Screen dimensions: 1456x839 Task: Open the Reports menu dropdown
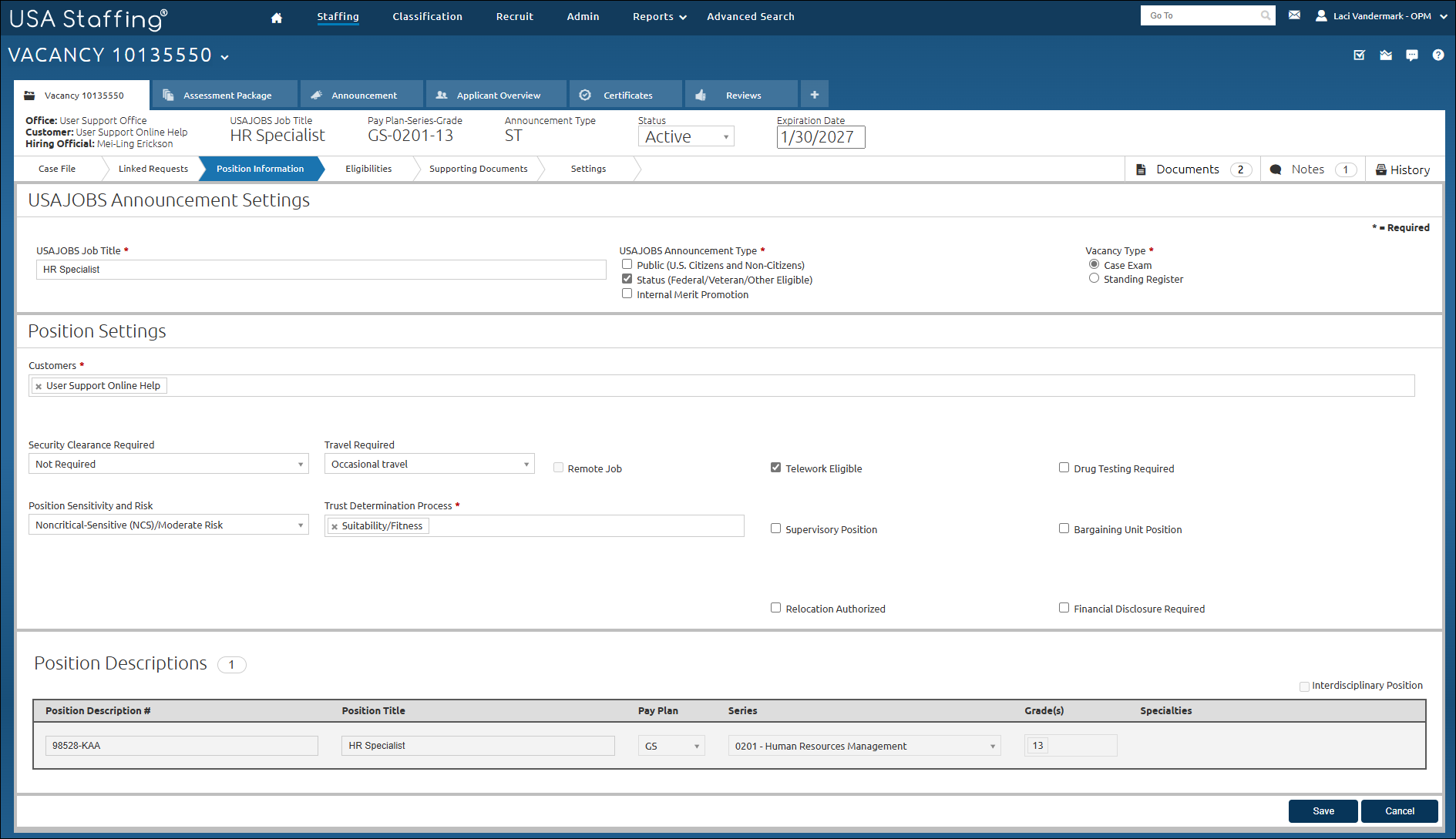659,17
